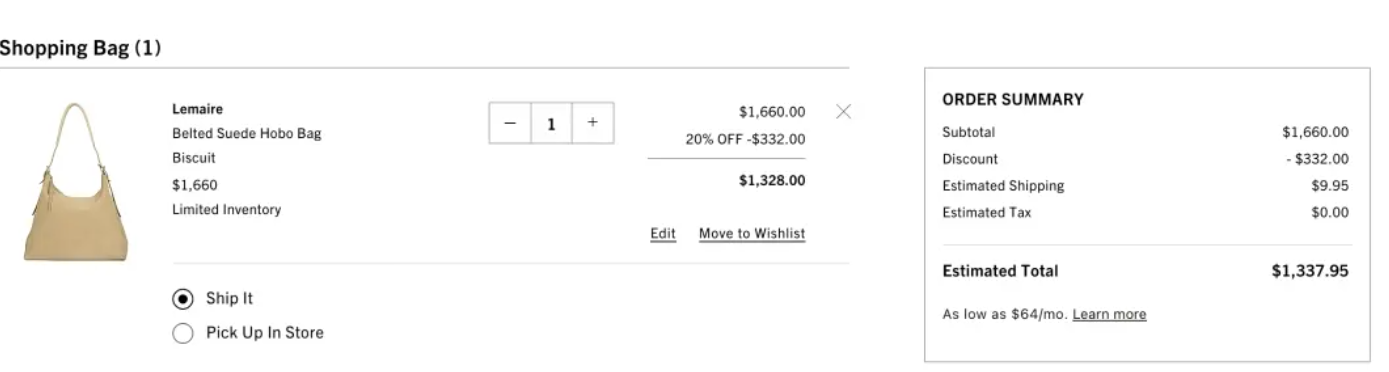The image size is (1389, 372).
Task: Click the Shopping Bag (1) heading
Action: (x=80, y=47)
